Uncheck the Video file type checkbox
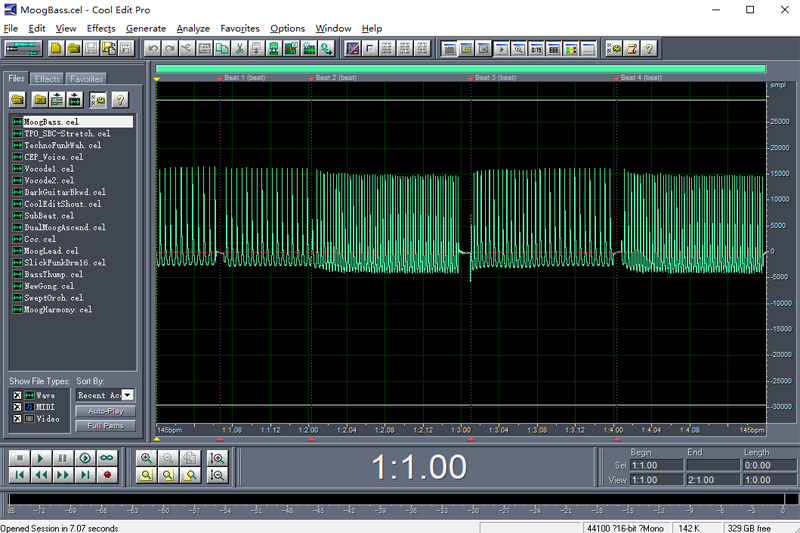Viewport: 800px width, 533px height. point(17,419)
